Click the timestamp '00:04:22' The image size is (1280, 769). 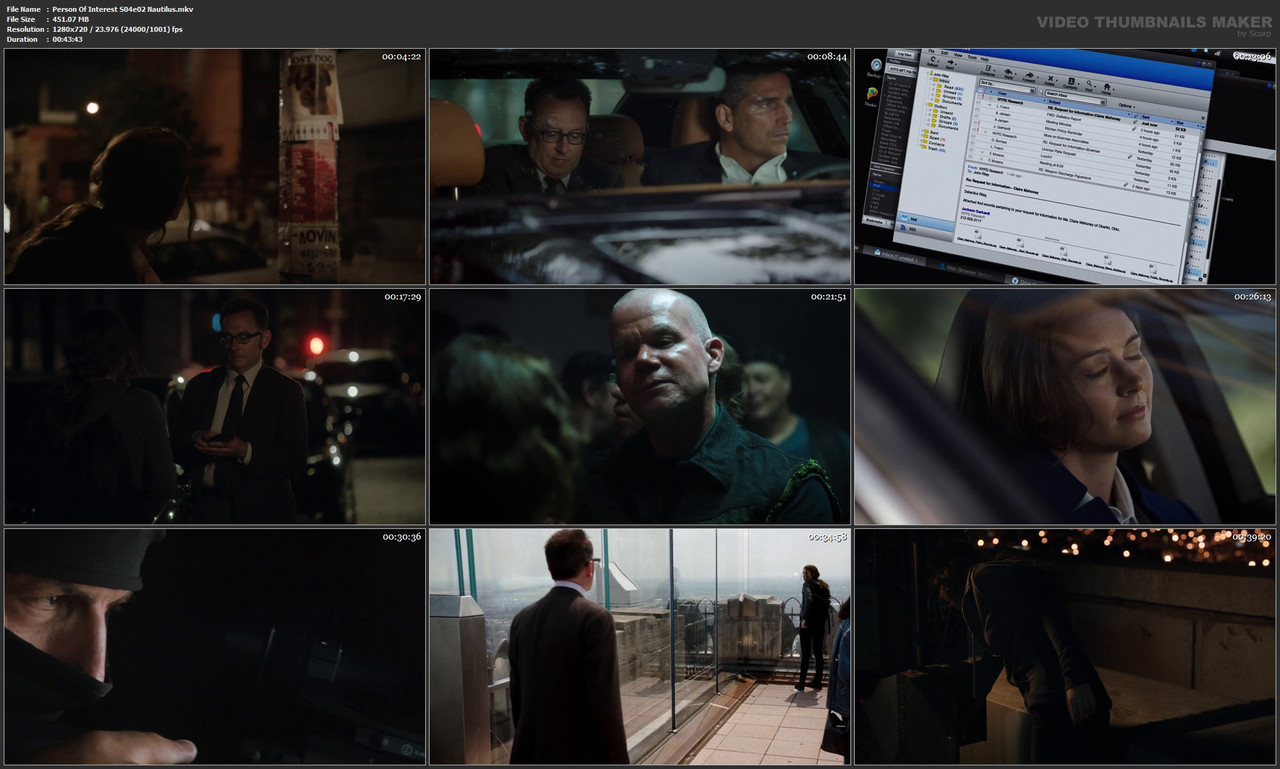click(401, 57)
